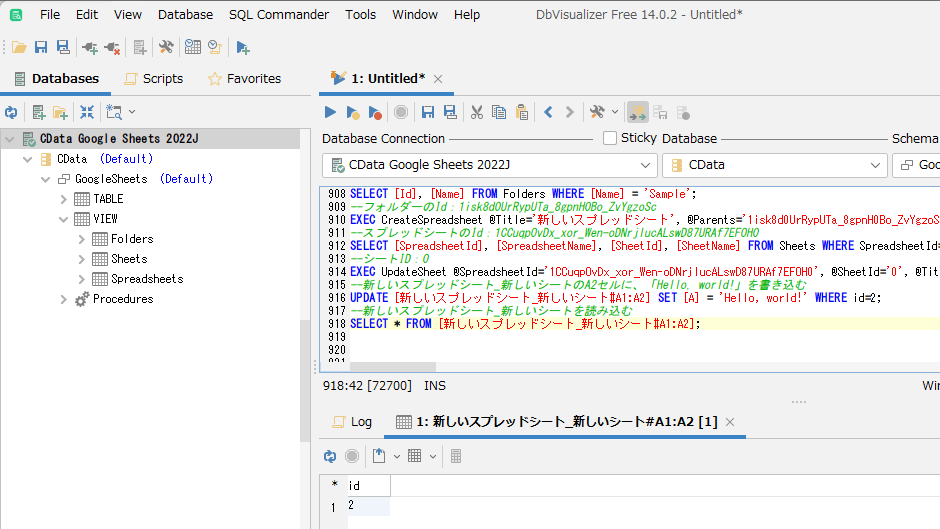This screenshot has height=529, width=940.
Task: Expand the TABLE node in the tree
Action: coord(64,199)
